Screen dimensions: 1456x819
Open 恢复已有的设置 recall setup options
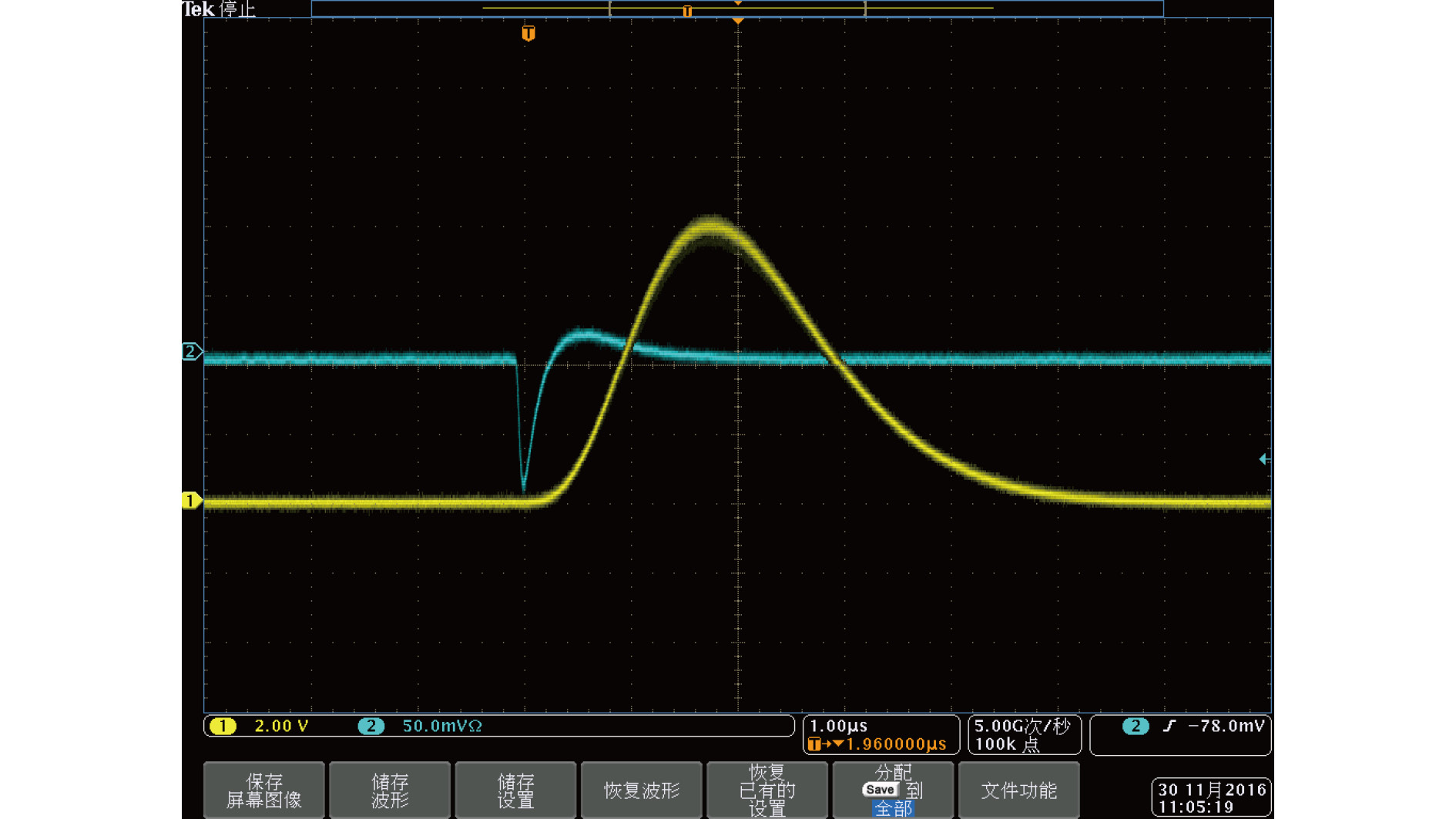tap(767, 790)
